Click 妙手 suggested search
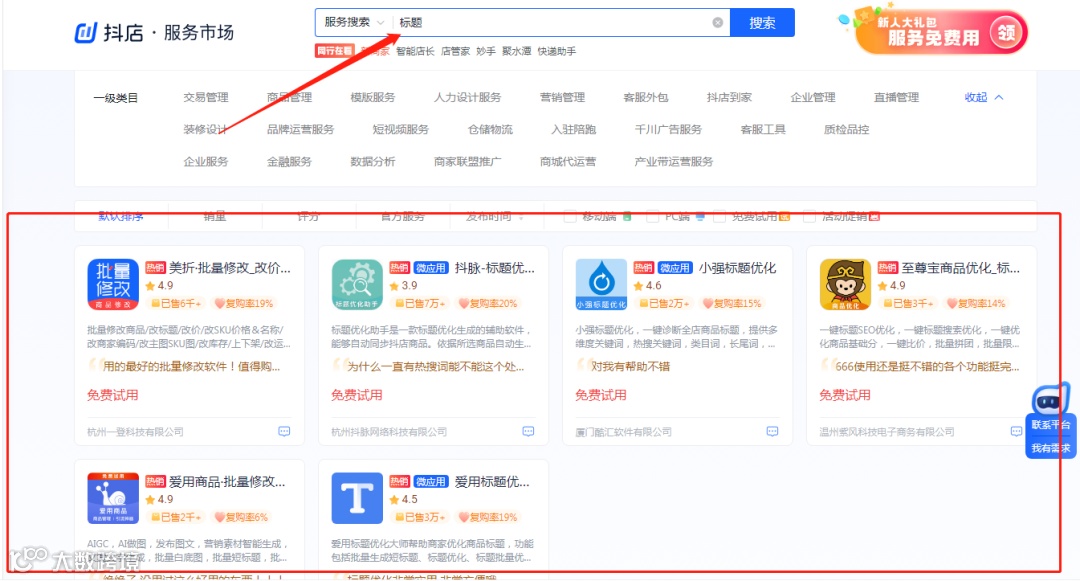This screenshot has height=581, width=1080. (x=486, y=51)
